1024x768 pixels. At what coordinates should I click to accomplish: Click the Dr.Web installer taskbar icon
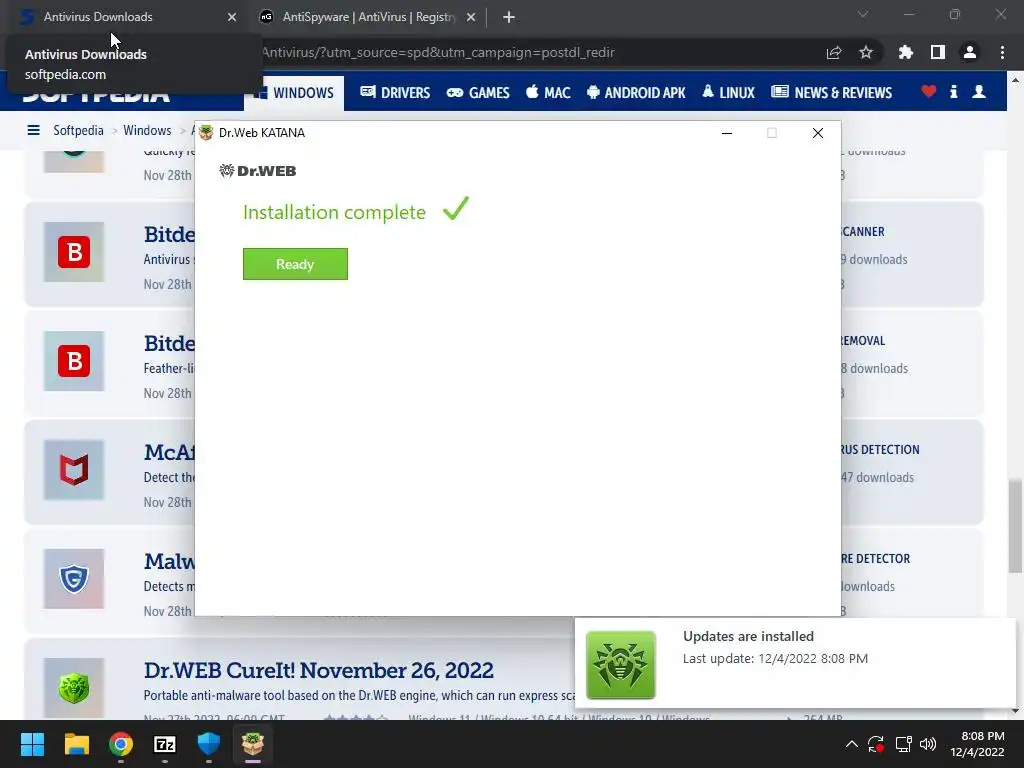253,744
